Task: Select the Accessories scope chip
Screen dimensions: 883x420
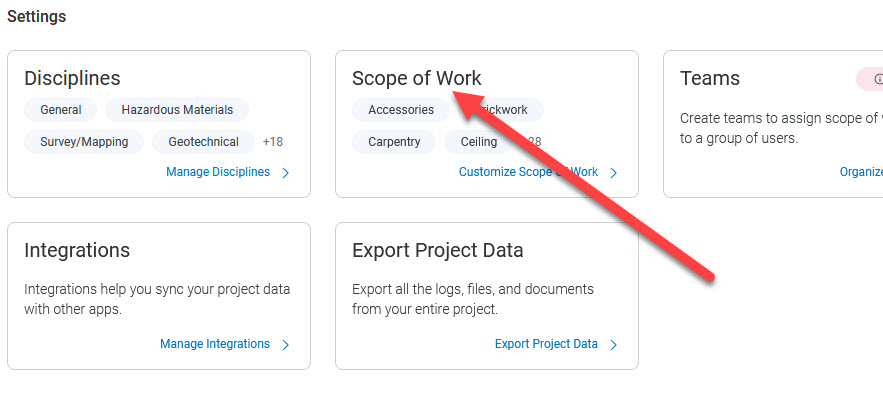Action: [401, 110]
